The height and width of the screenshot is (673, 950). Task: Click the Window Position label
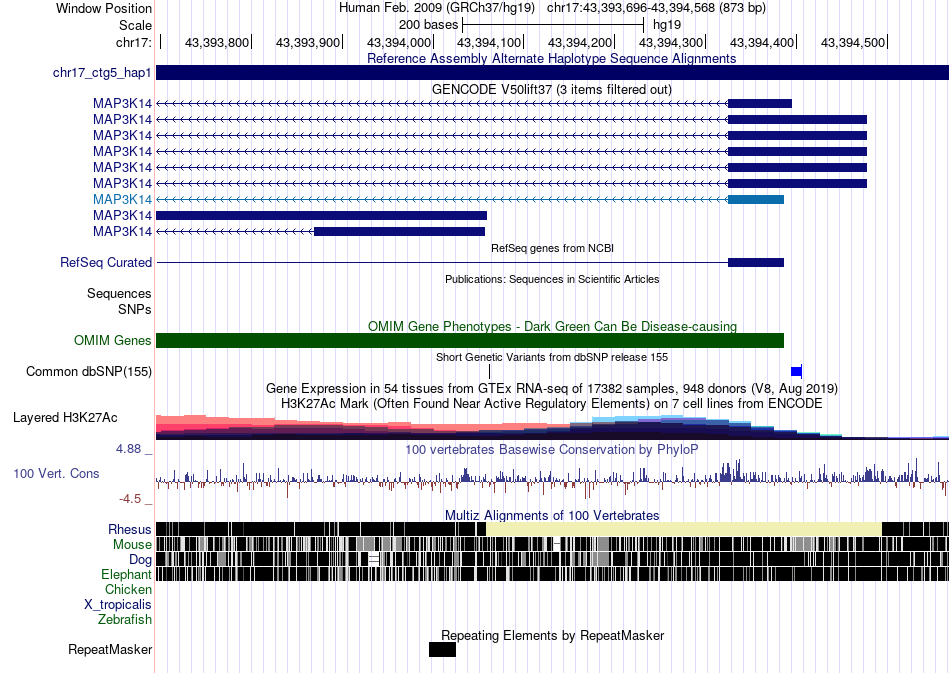[104, 8]
